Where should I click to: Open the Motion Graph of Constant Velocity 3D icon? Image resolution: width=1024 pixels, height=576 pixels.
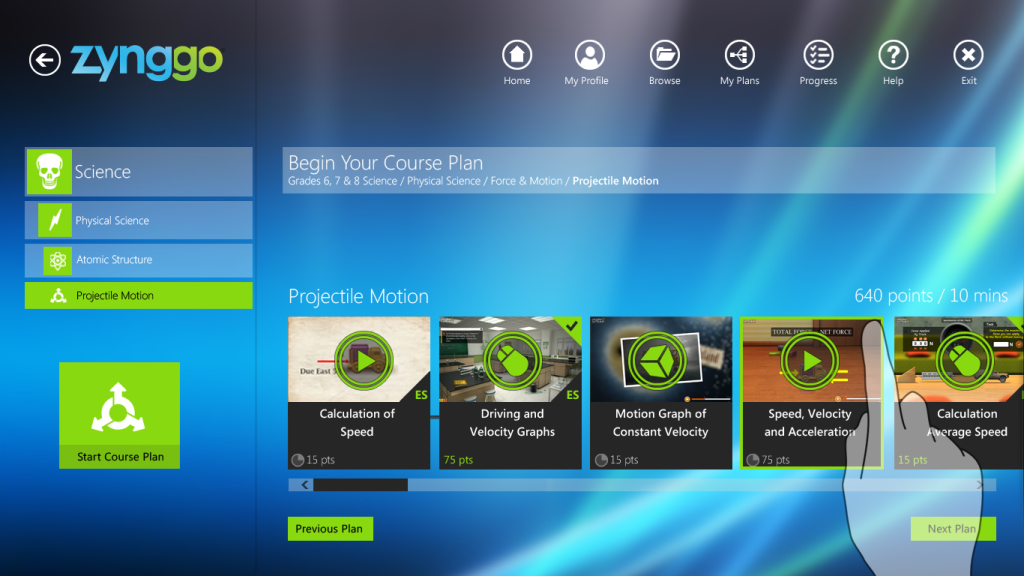656,360
